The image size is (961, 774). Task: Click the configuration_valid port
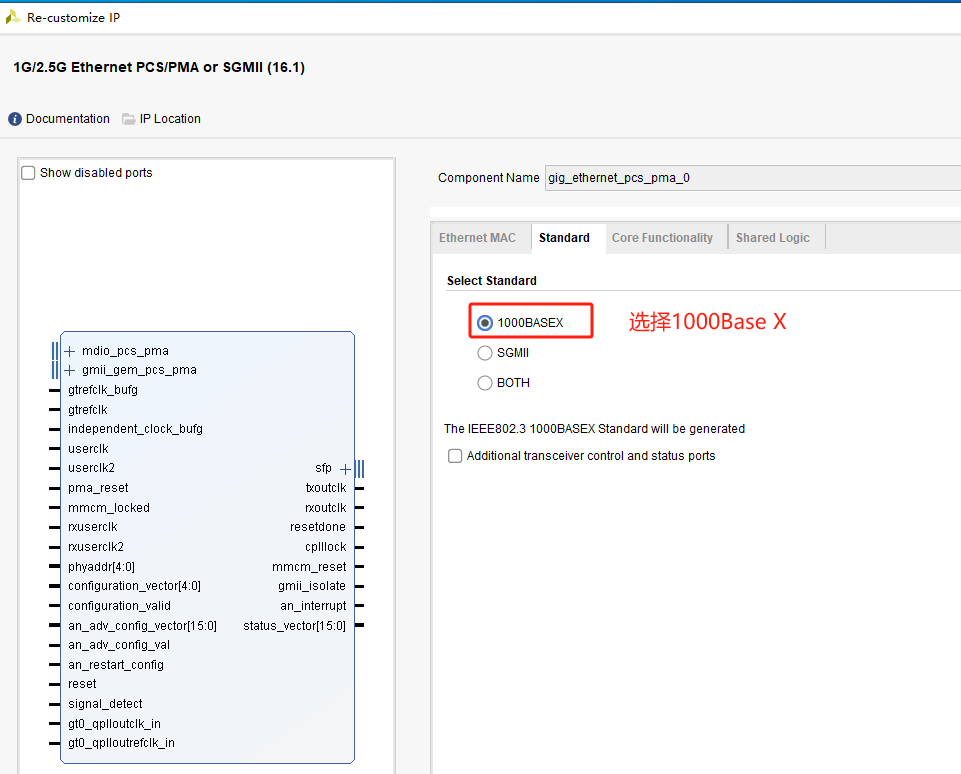[x=120, y=605]
